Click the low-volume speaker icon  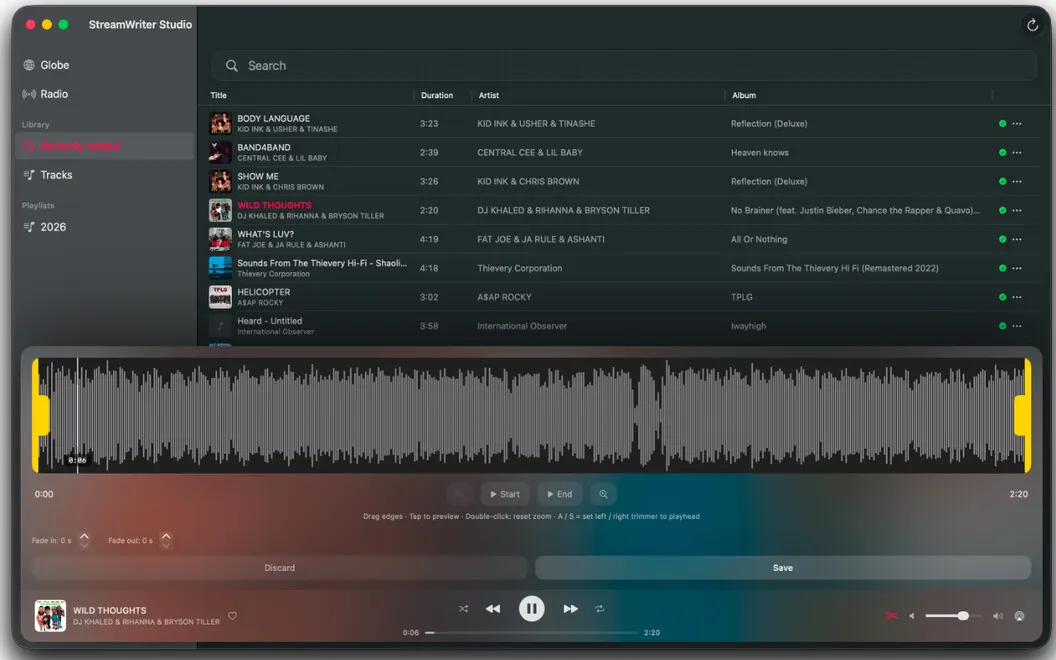pyautogui.click(x=912, y=616)
